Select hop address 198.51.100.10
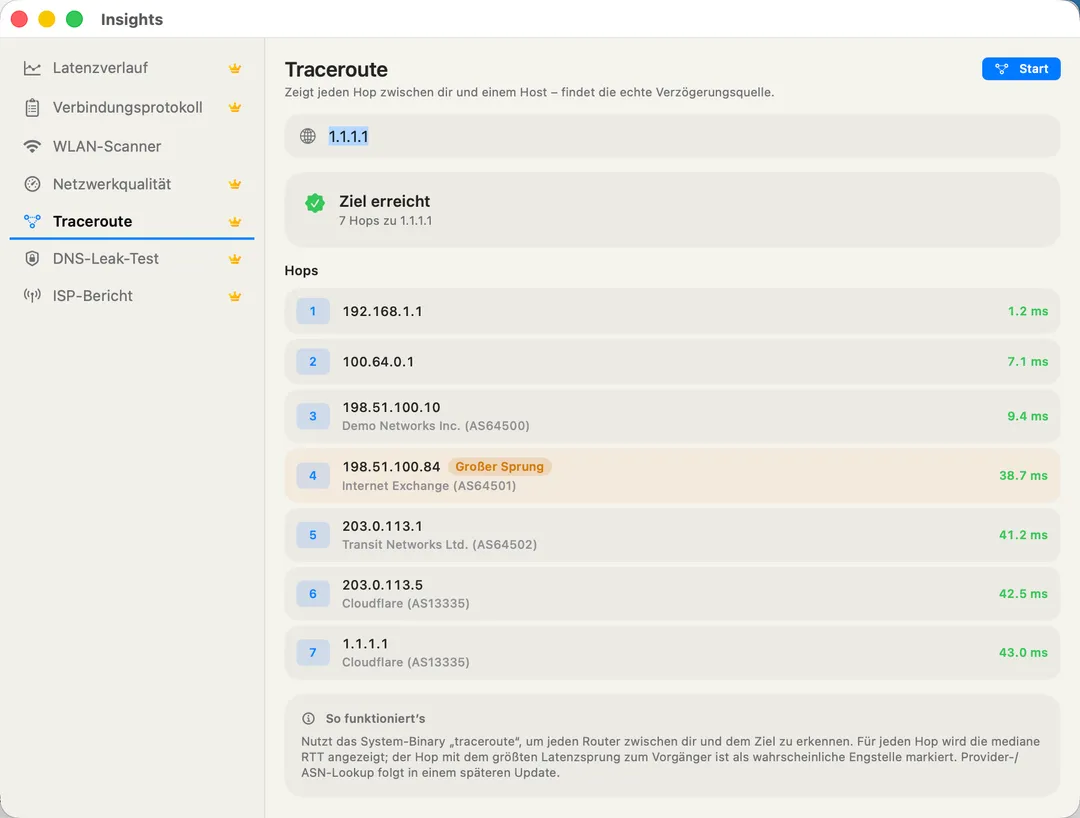The height and width of the screenshot is (818, 1080). [391, 407]
